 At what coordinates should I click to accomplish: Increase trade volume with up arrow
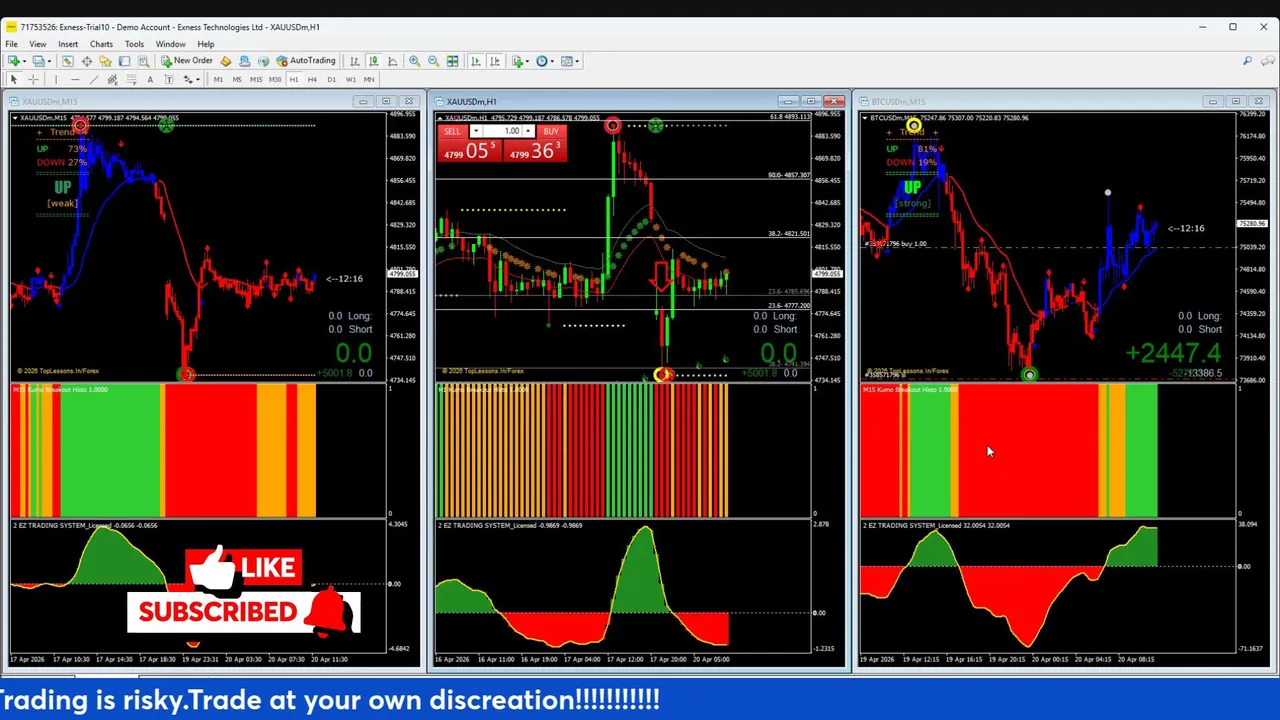pyautogui.click(x=527, y=131)
